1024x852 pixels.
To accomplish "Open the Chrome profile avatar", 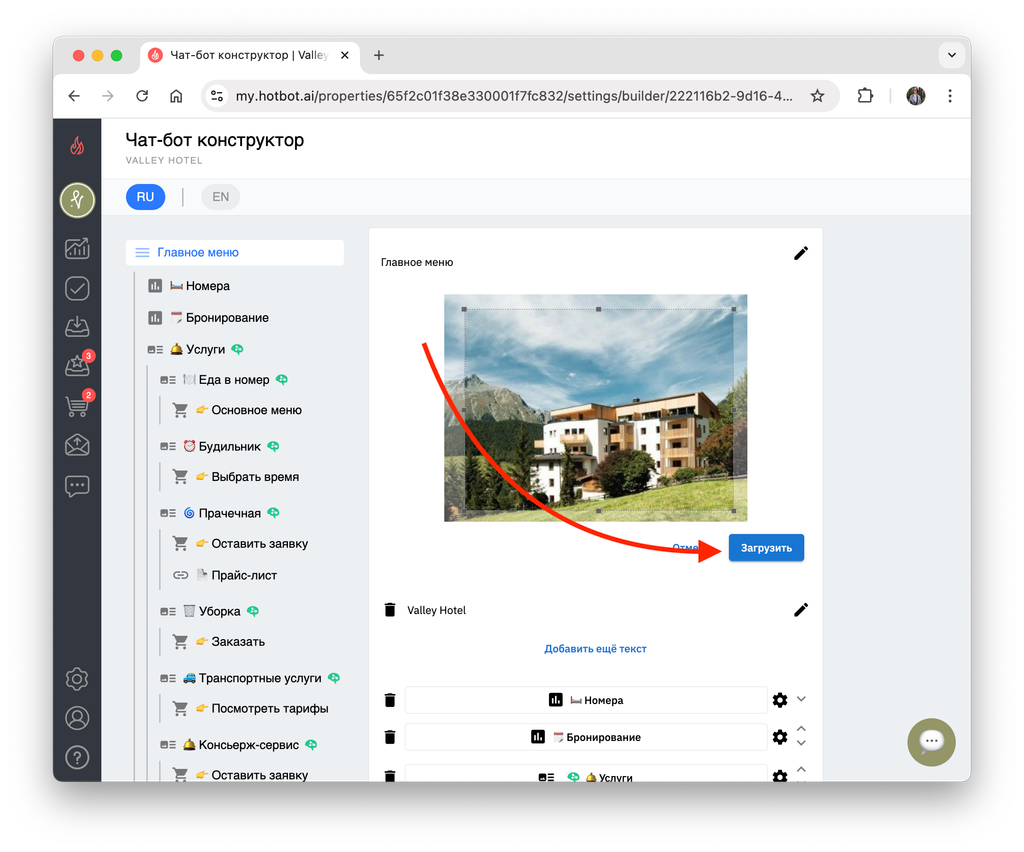I will (916, 96).
